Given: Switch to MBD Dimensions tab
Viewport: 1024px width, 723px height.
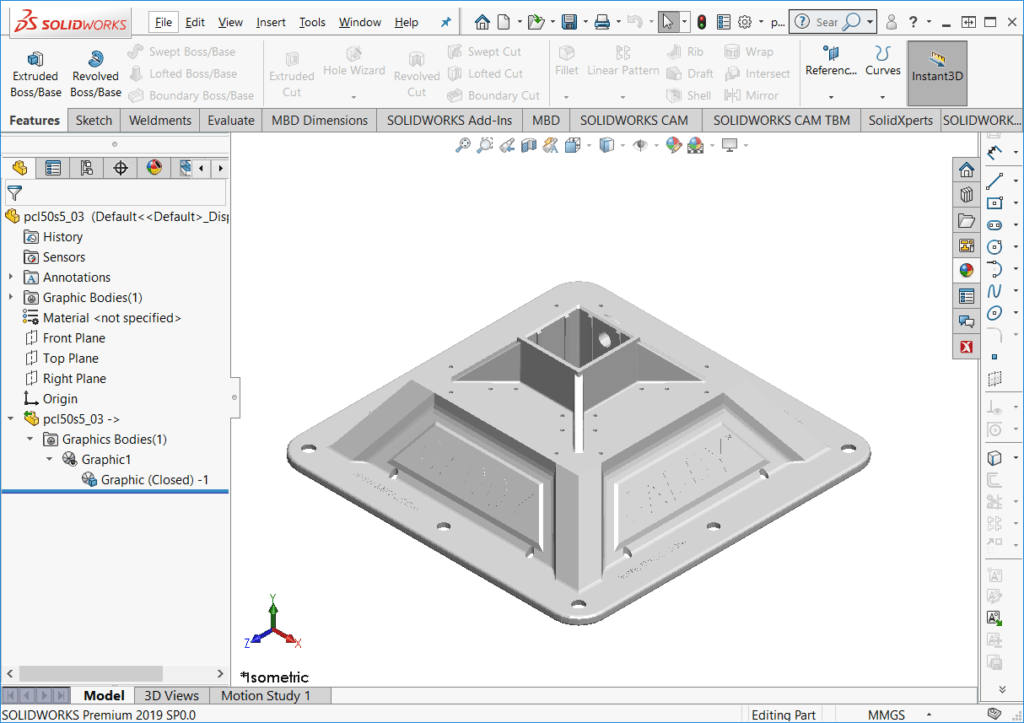Looking at the screenshot, I should coord(319,120).
